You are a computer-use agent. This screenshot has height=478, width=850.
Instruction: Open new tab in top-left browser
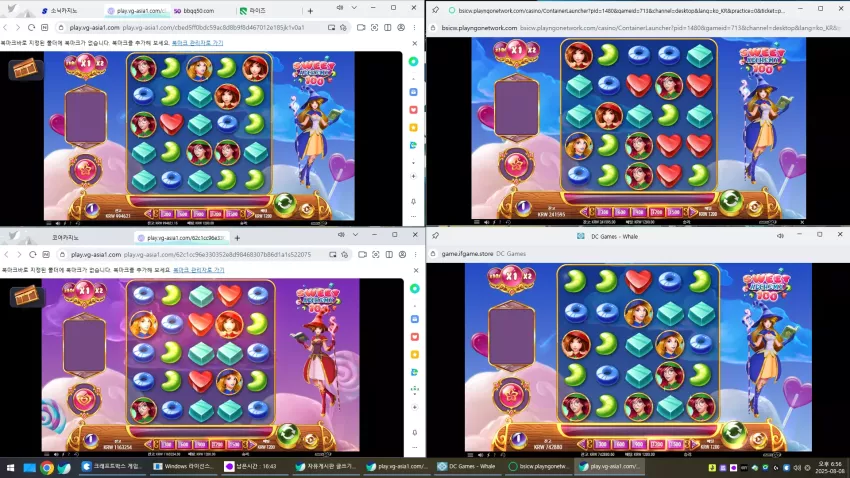click(310, 11)
